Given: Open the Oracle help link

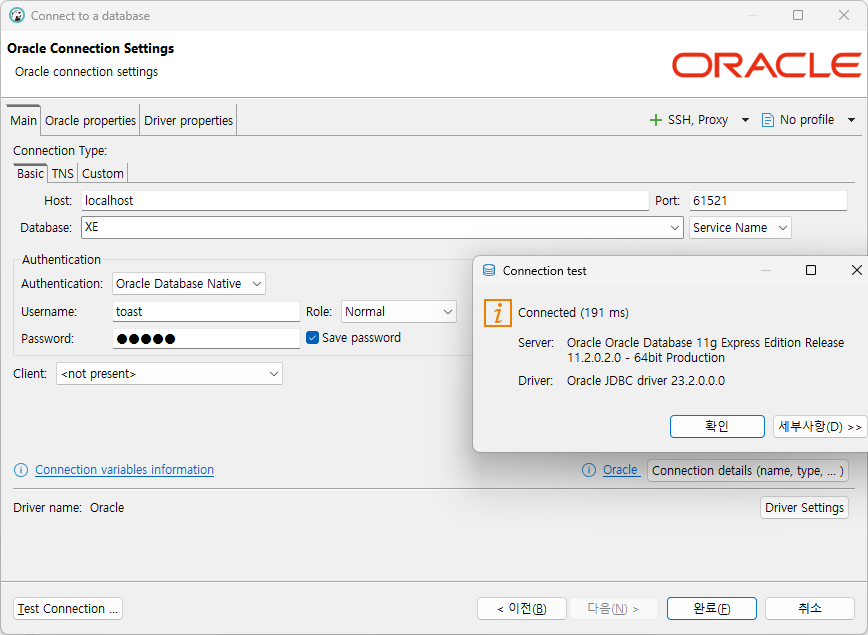Looking at the screenshot, I should tap(620, 470).
